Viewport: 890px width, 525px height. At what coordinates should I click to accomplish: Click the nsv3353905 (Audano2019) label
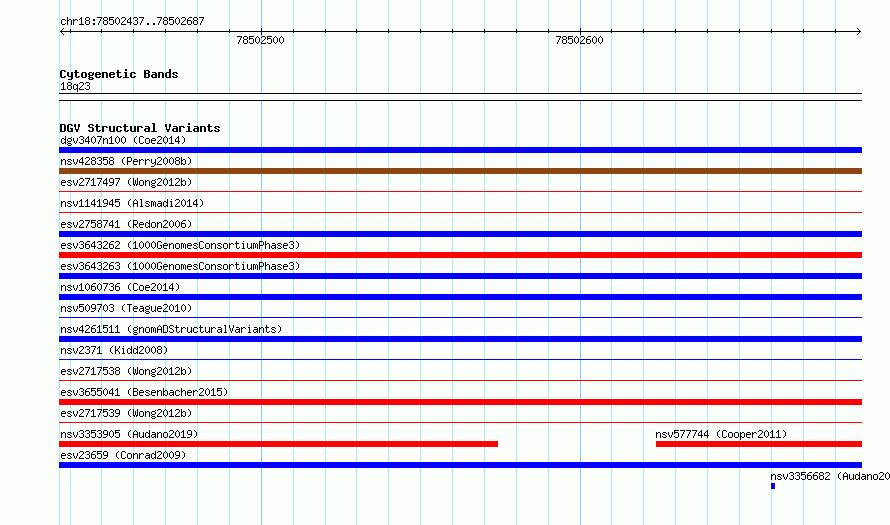(129, 434)
